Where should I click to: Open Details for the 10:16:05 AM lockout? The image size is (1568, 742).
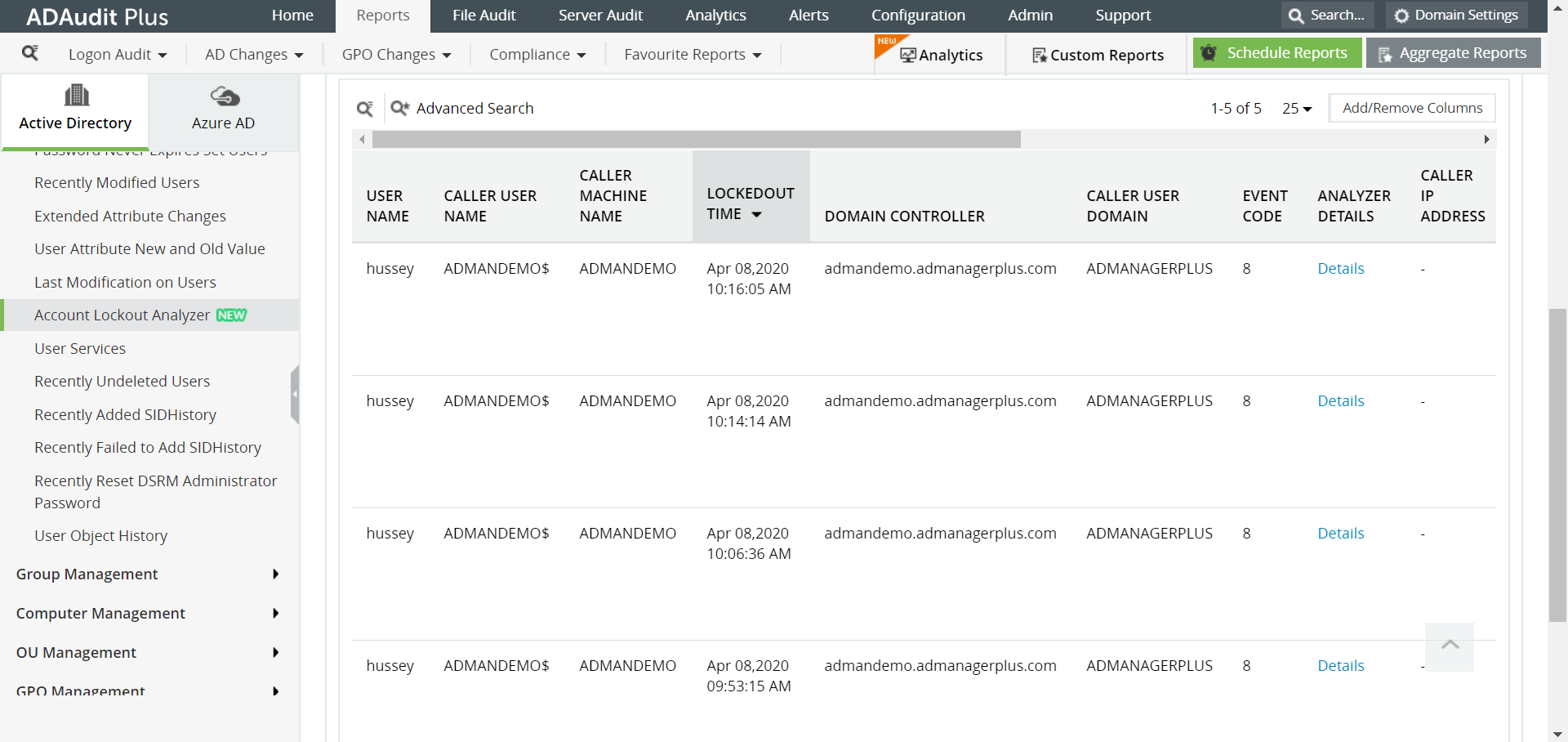pyautogui.click(x=1340, y=268)
